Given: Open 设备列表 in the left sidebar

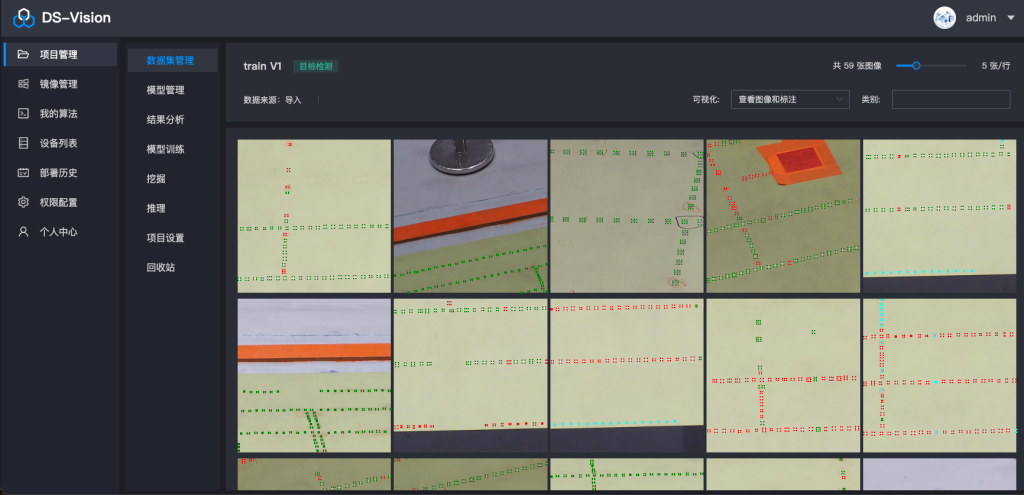Looking at the screenshot, I should (x=60, y=143).
